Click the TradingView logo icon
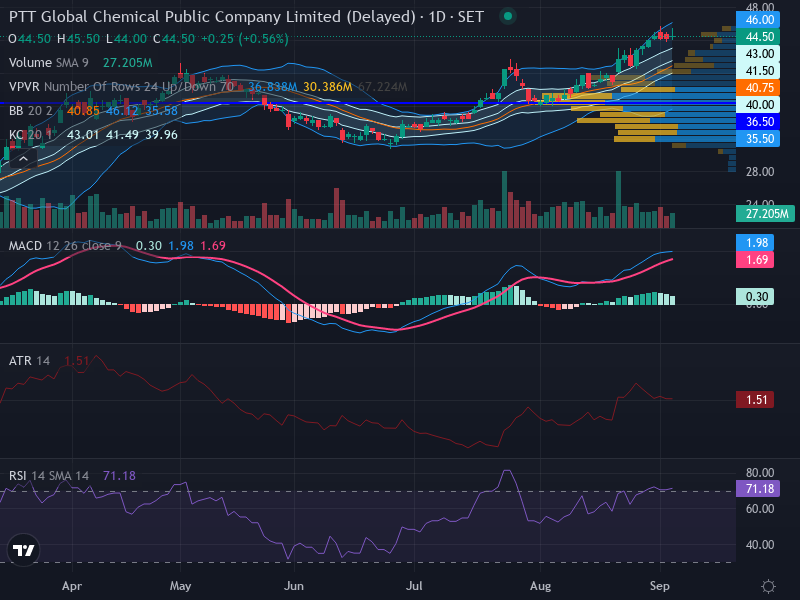 23,550
